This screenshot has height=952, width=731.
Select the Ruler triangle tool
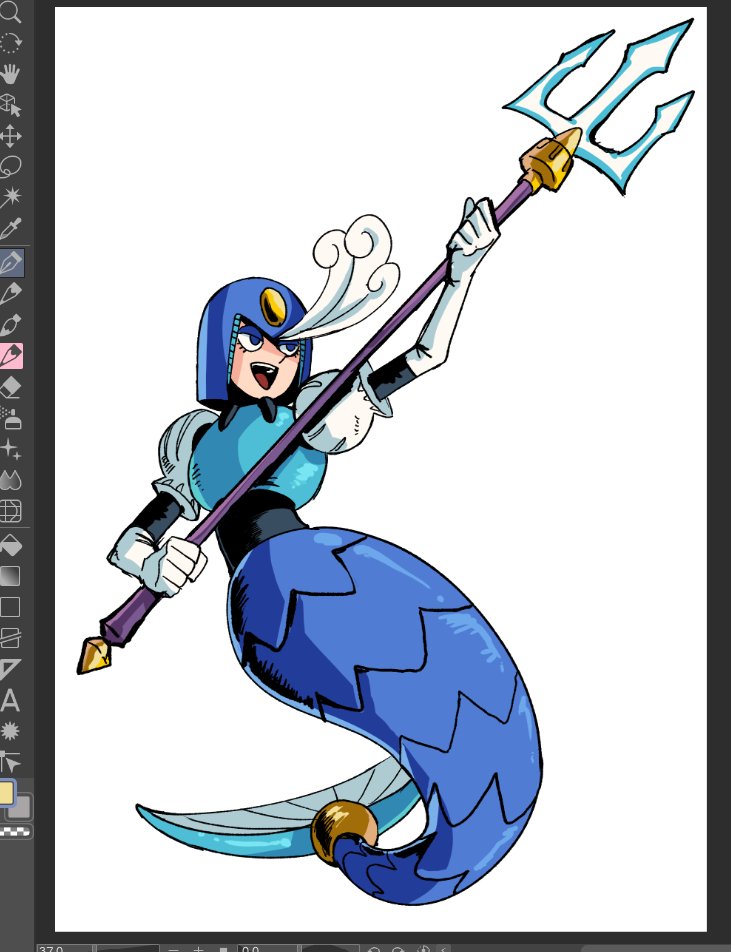click(10, 669)
